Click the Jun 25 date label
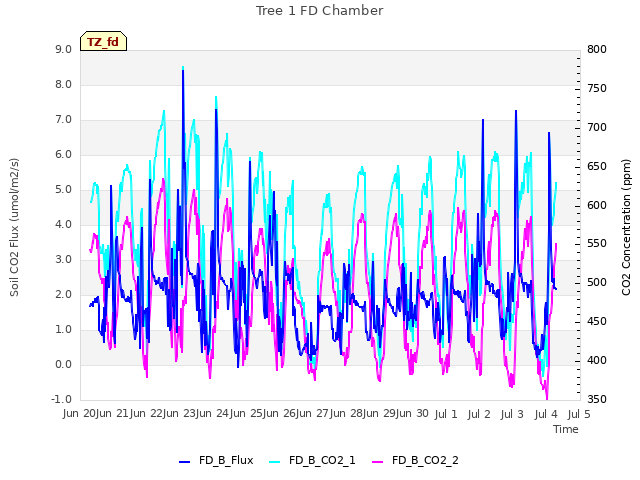The height and width of the screenshot is (480, 640). click(247, 414)
